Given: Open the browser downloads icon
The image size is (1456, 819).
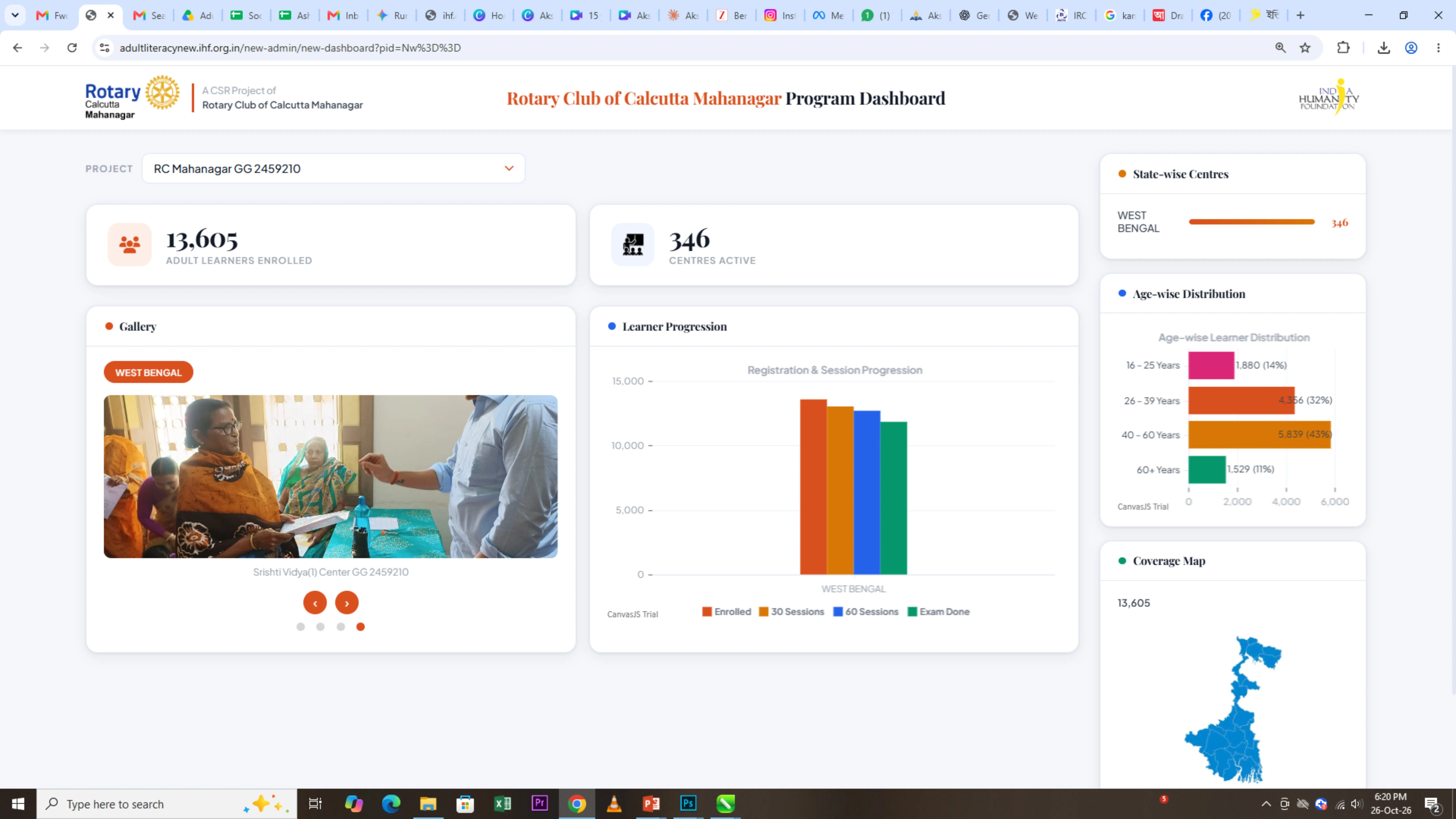Looking at the screenshot, I should tap(1384, 48).
